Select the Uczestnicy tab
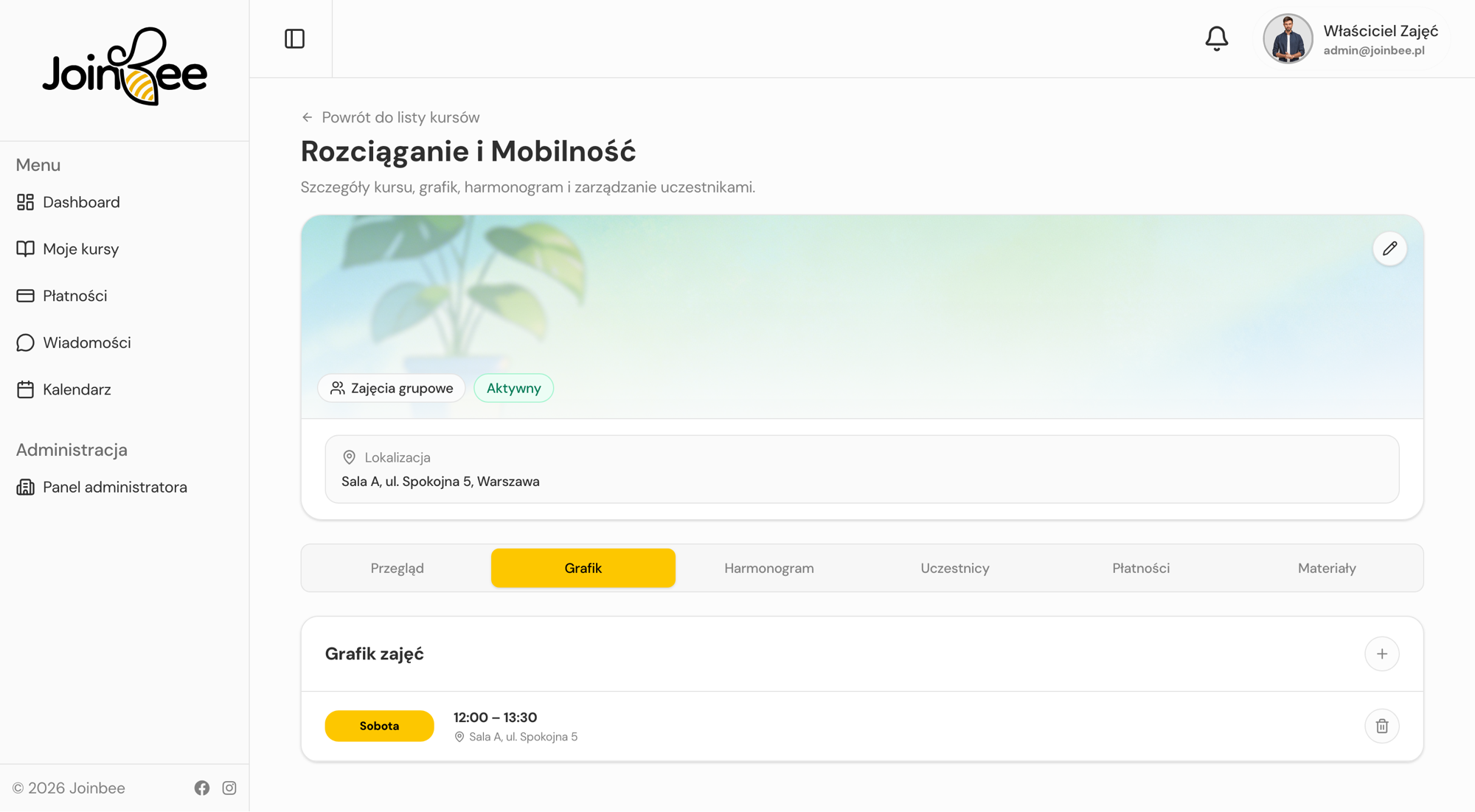 pyautogui.click(x=954, y=568)
